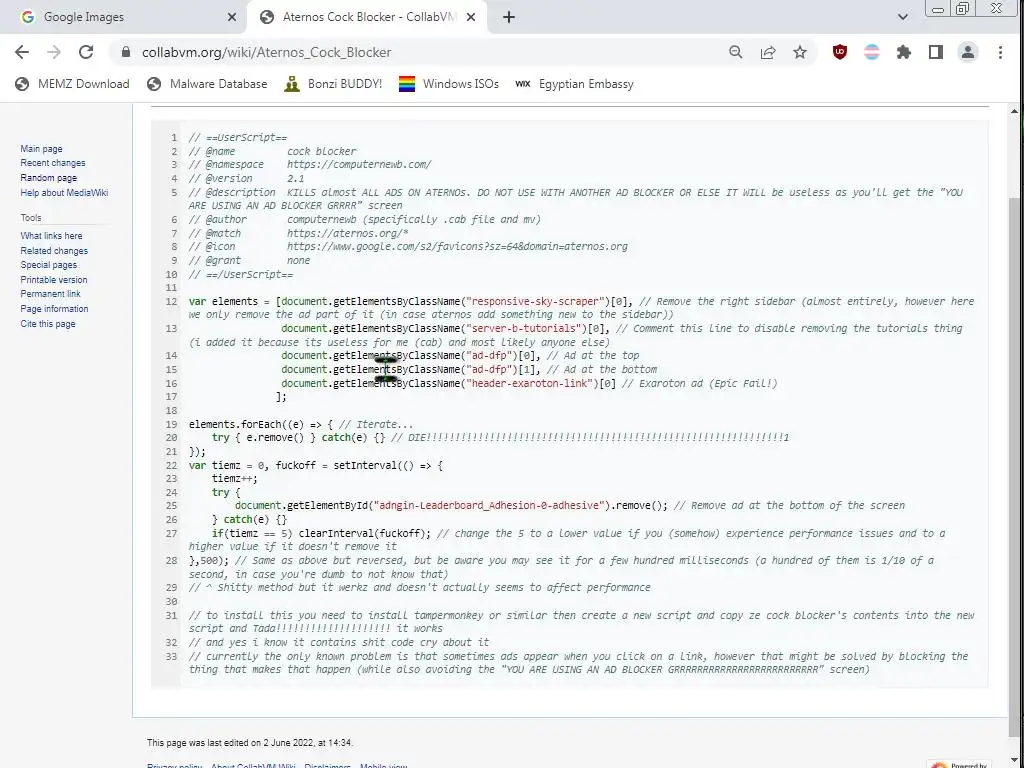The width and height of the screenshot is (1024, 768).
Task: Open Related changes link
Action: (x=54, y=251)
